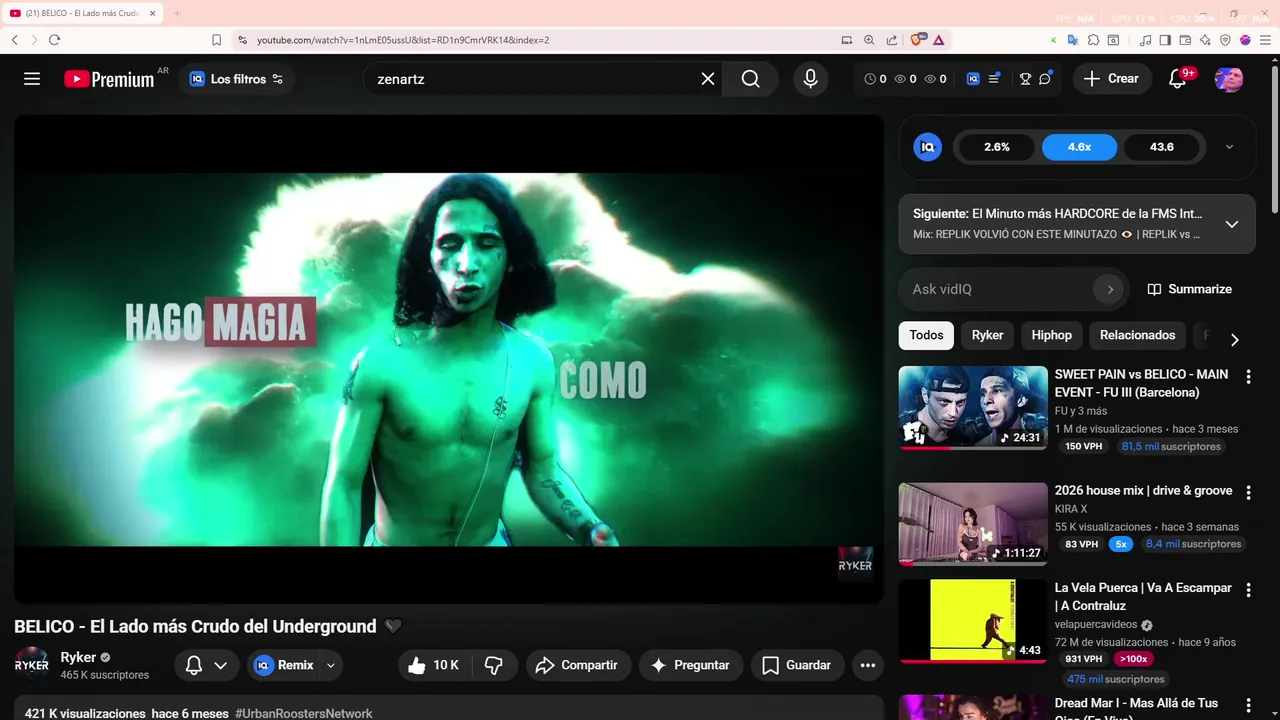Image resolution: width=1280 pixels, height=720 pixels.
Task: Dislike the video
Action: point(493,665)
